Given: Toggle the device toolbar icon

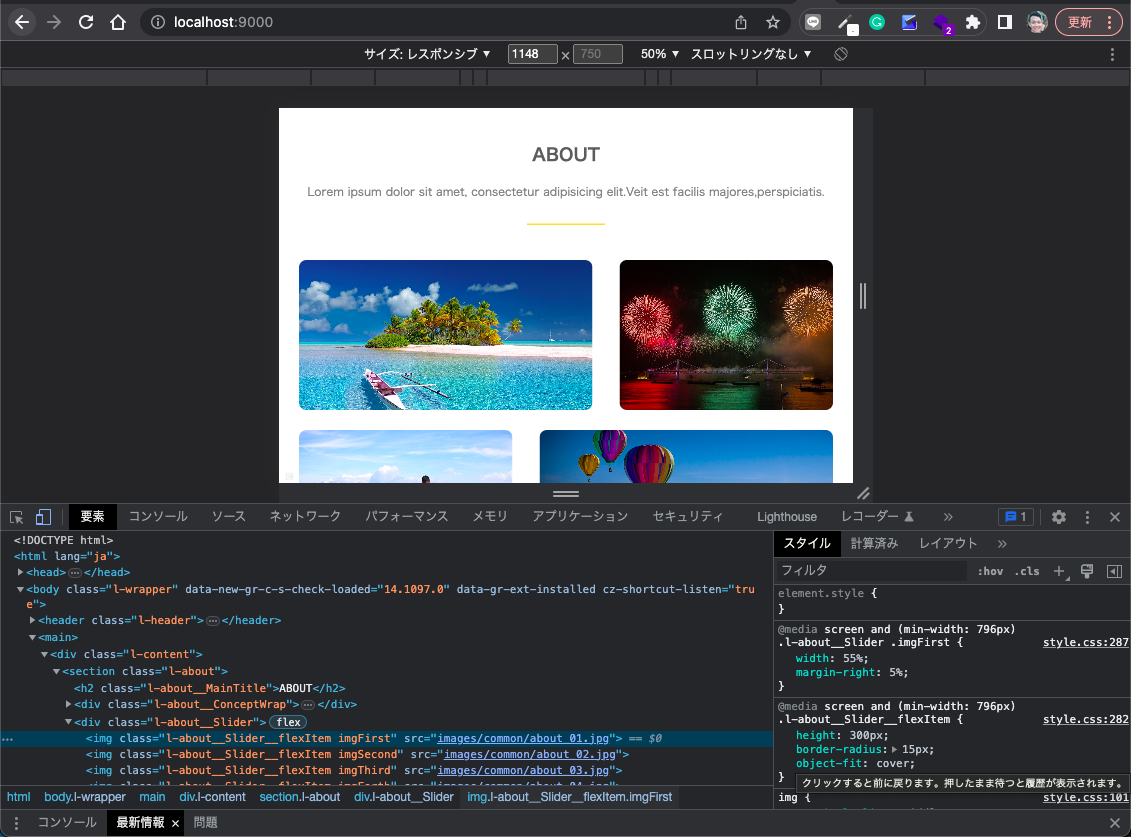Looking at the screenshot, I should tap(43, 517).
